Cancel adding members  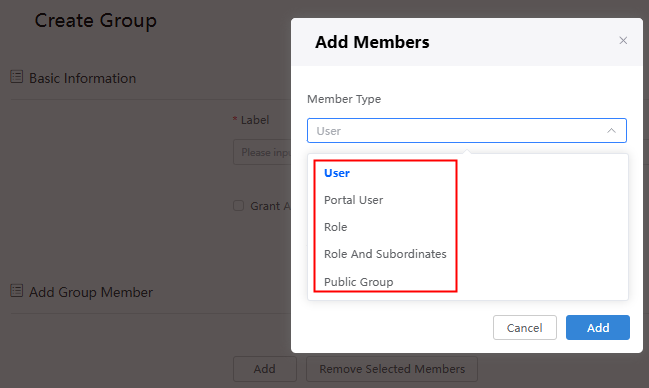(524, 328)
